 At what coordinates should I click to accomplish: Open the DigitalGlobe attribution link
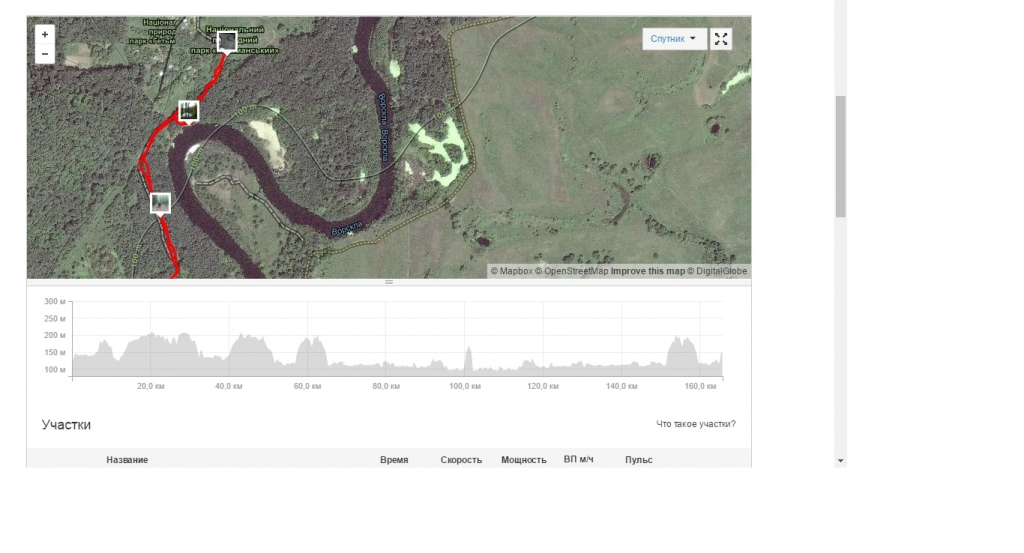pyautogui.click(x=722, y=271)
